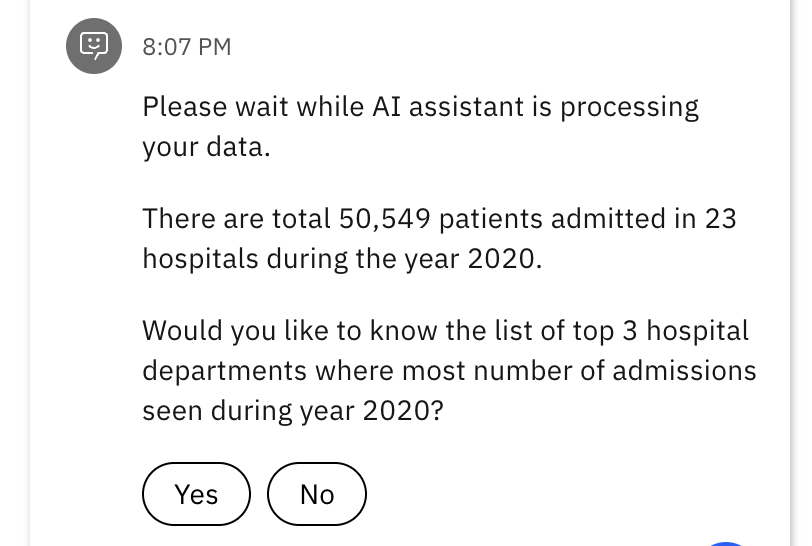The image size is (812, 546).
Task: Click the number 23 in patients sentence
Action: pyautogui.click(x=720, y=219)
